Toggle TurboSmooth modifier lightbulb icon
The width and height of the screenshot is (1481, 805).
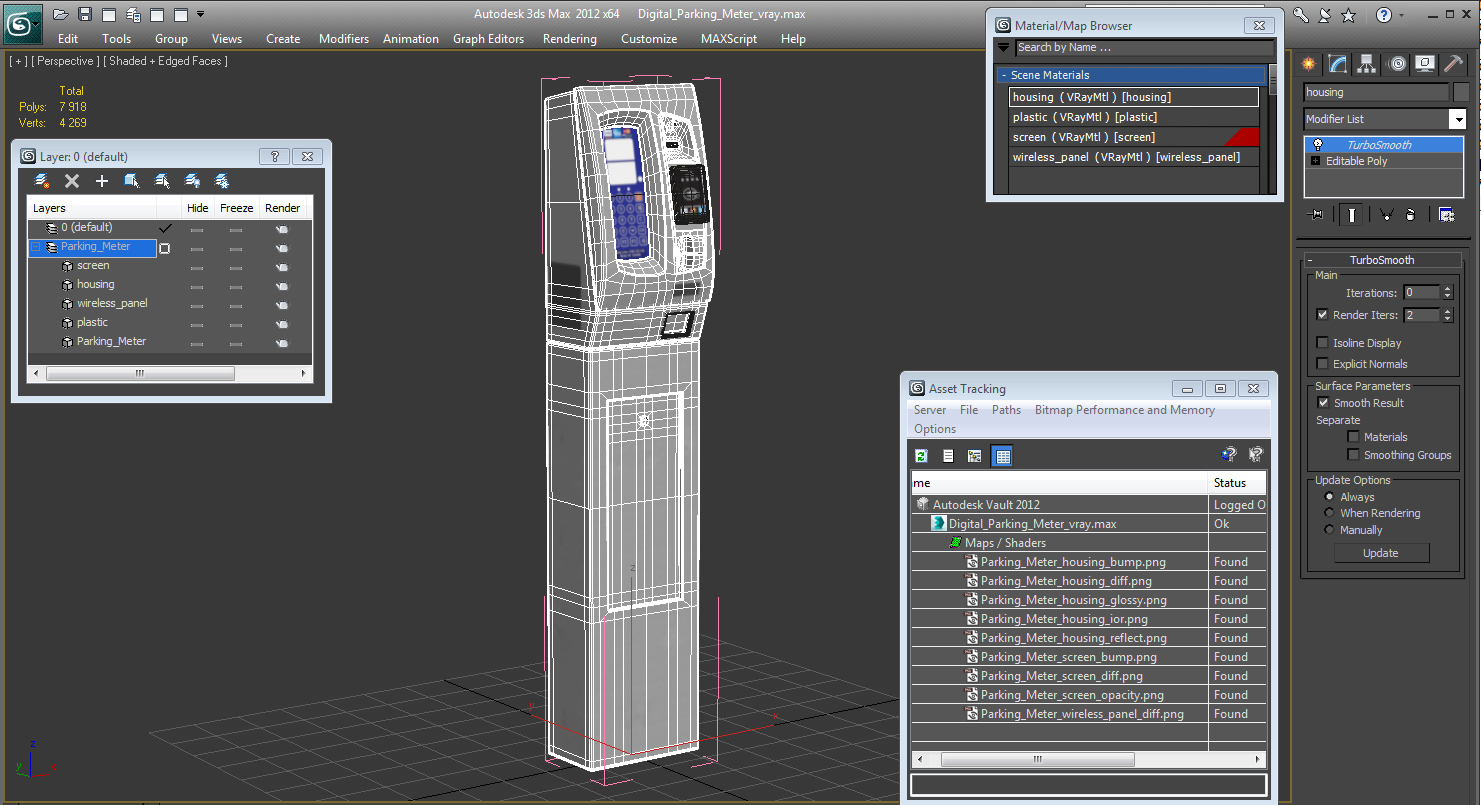click(1318, 145)
